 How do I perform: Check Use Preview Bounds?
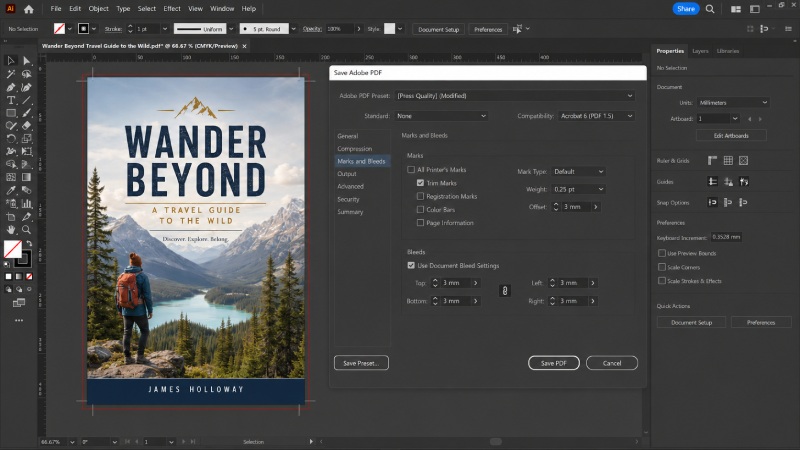(x=662, y=253)
